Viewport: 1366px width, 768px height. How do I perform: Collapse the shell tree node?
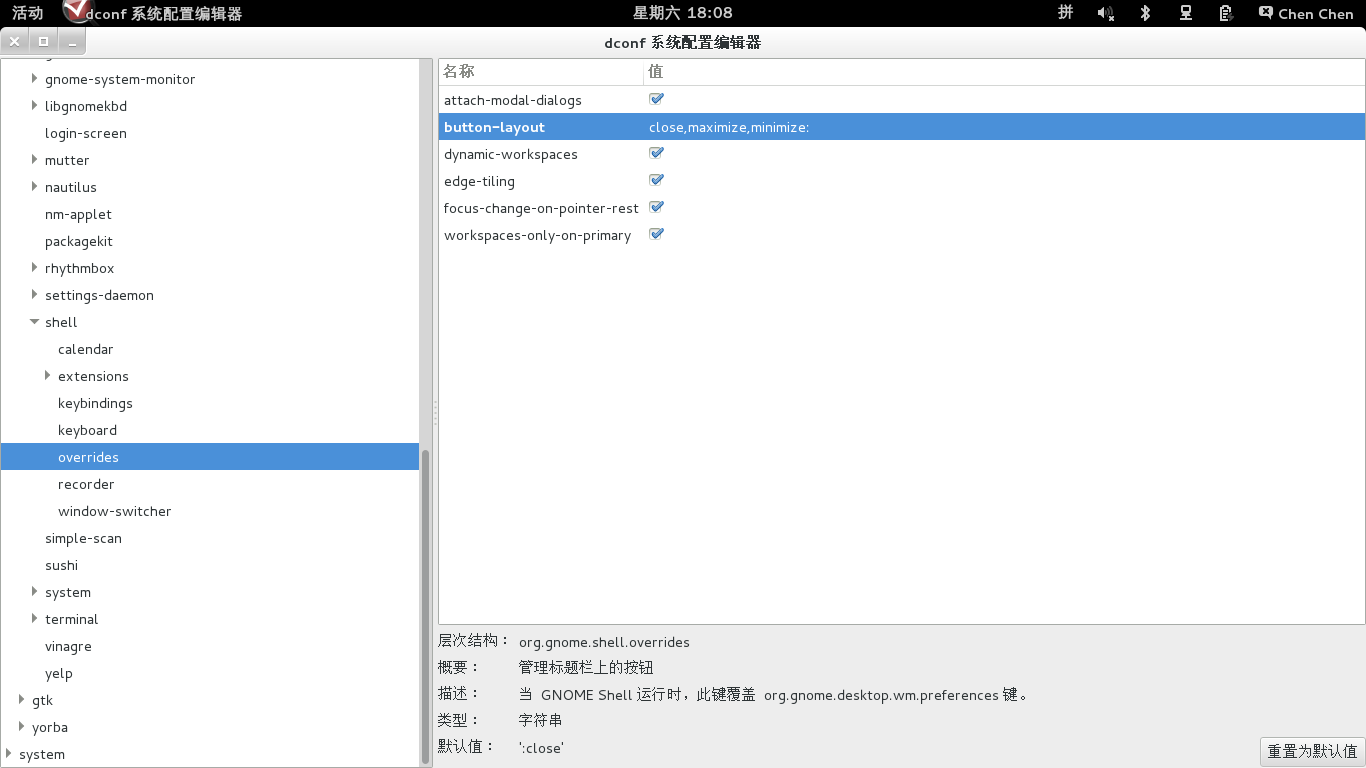click(x=35, y=322)
